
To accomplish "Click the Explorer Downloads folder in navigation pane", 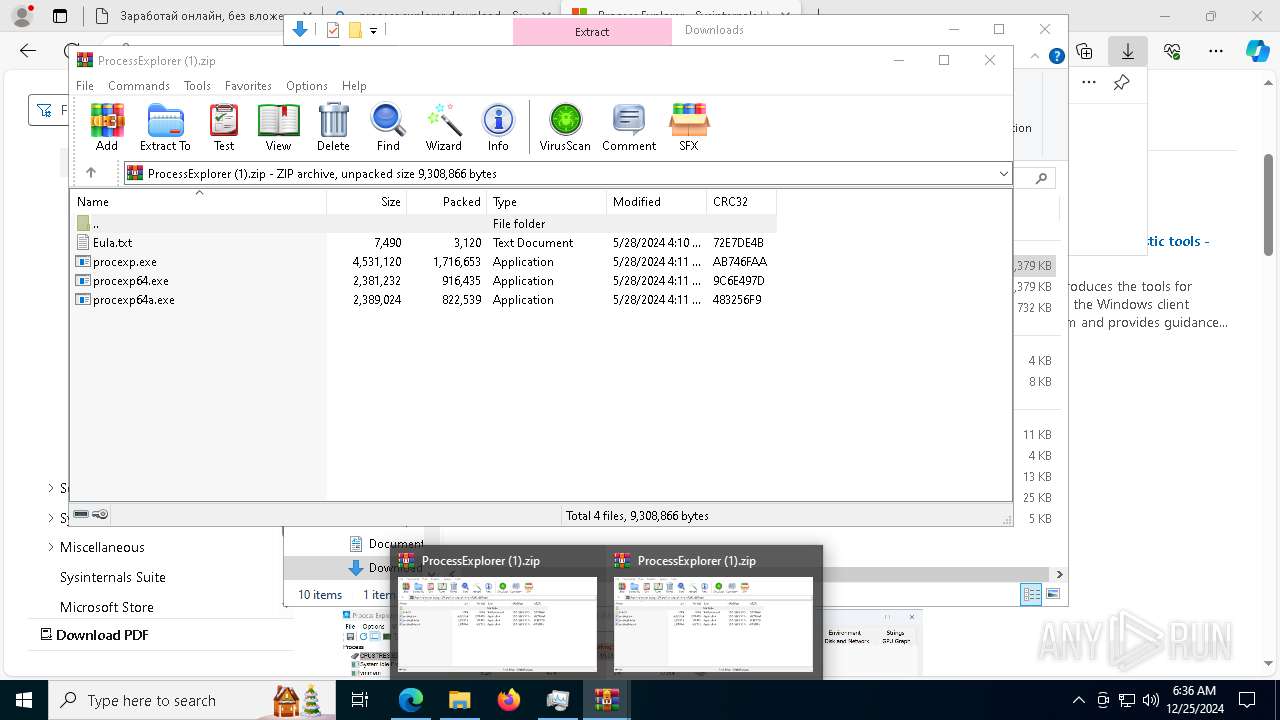I will click(384, 568).
